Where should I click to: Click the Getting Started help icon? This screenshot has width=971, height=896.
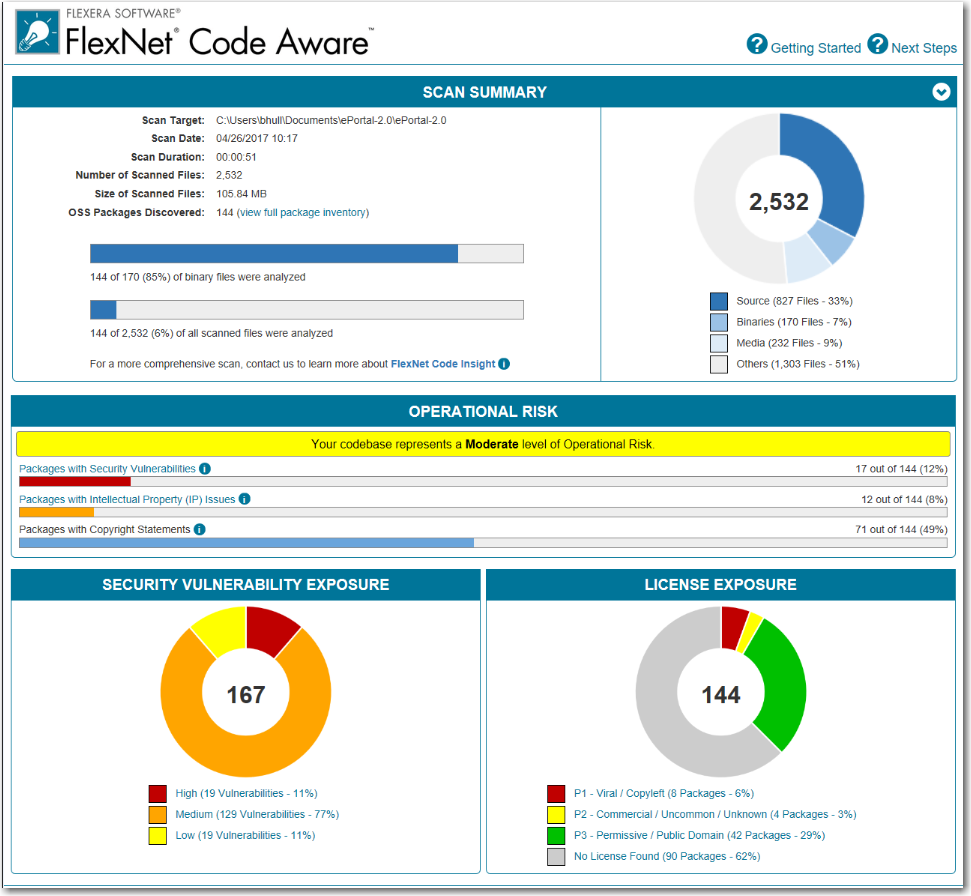pos(757,44)
